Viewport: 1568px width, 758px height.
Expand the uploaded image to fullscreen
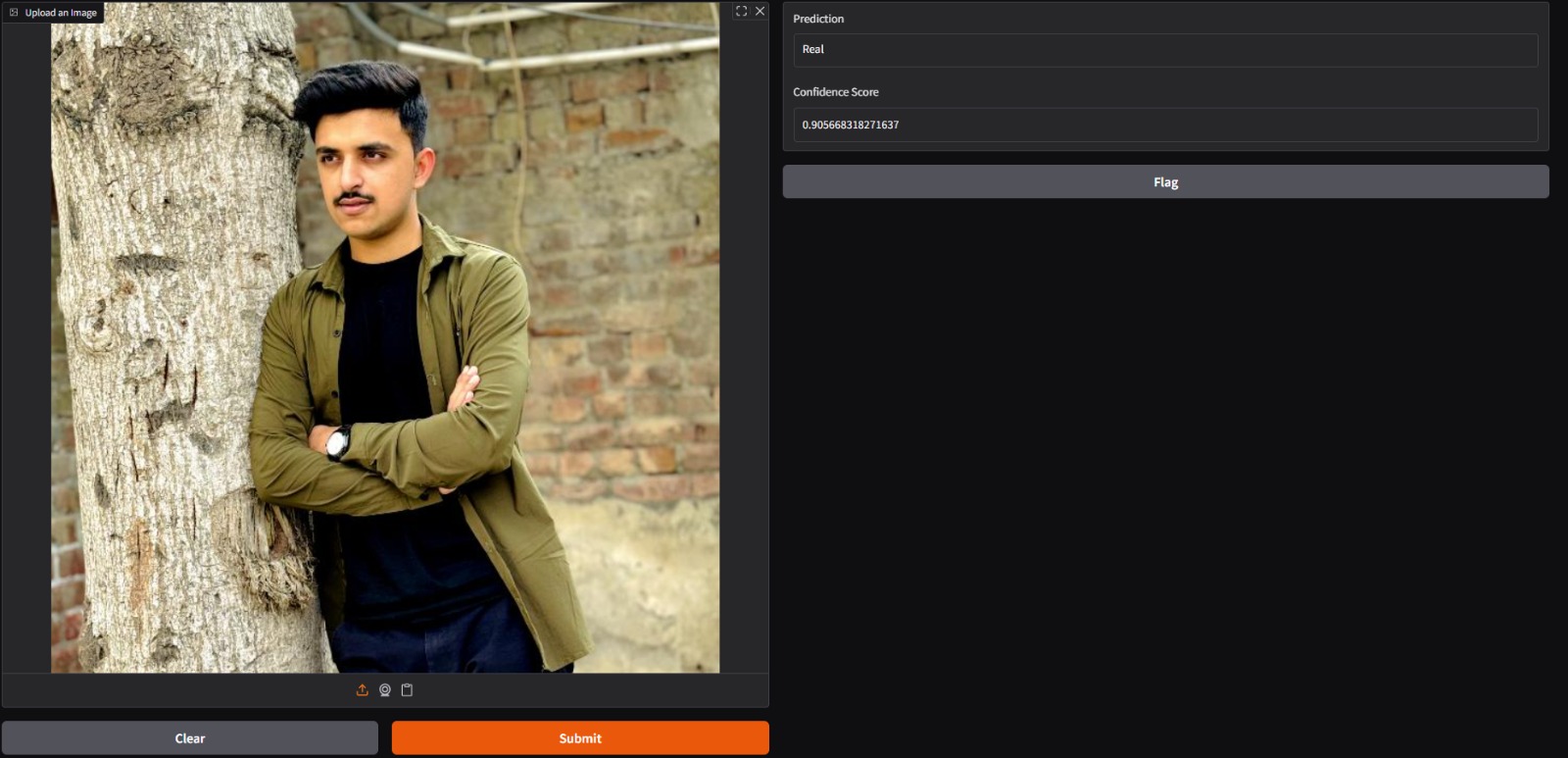741,12
